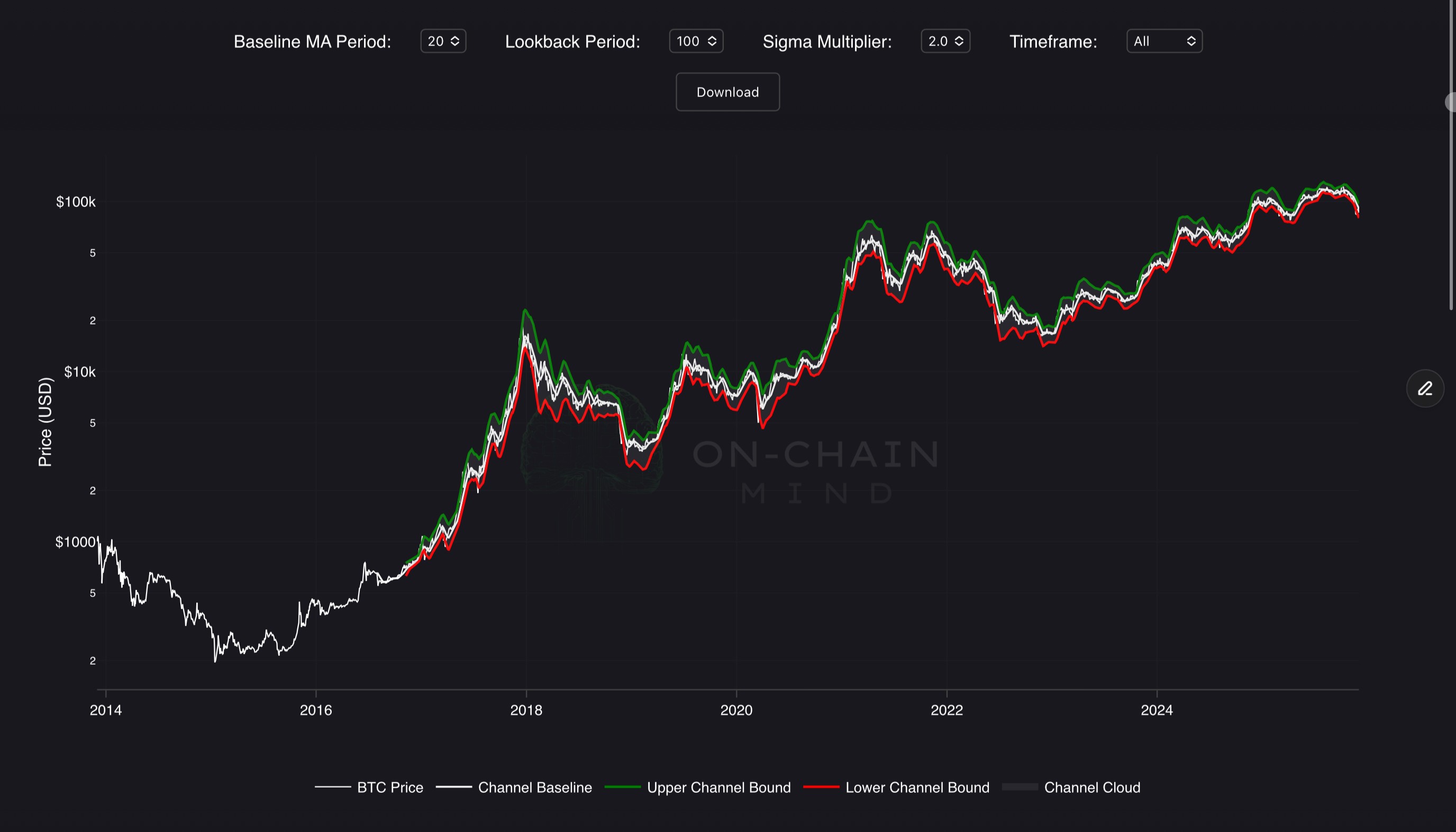Hide the Channel Baseline trace
1456x832 pixels.
534,788
